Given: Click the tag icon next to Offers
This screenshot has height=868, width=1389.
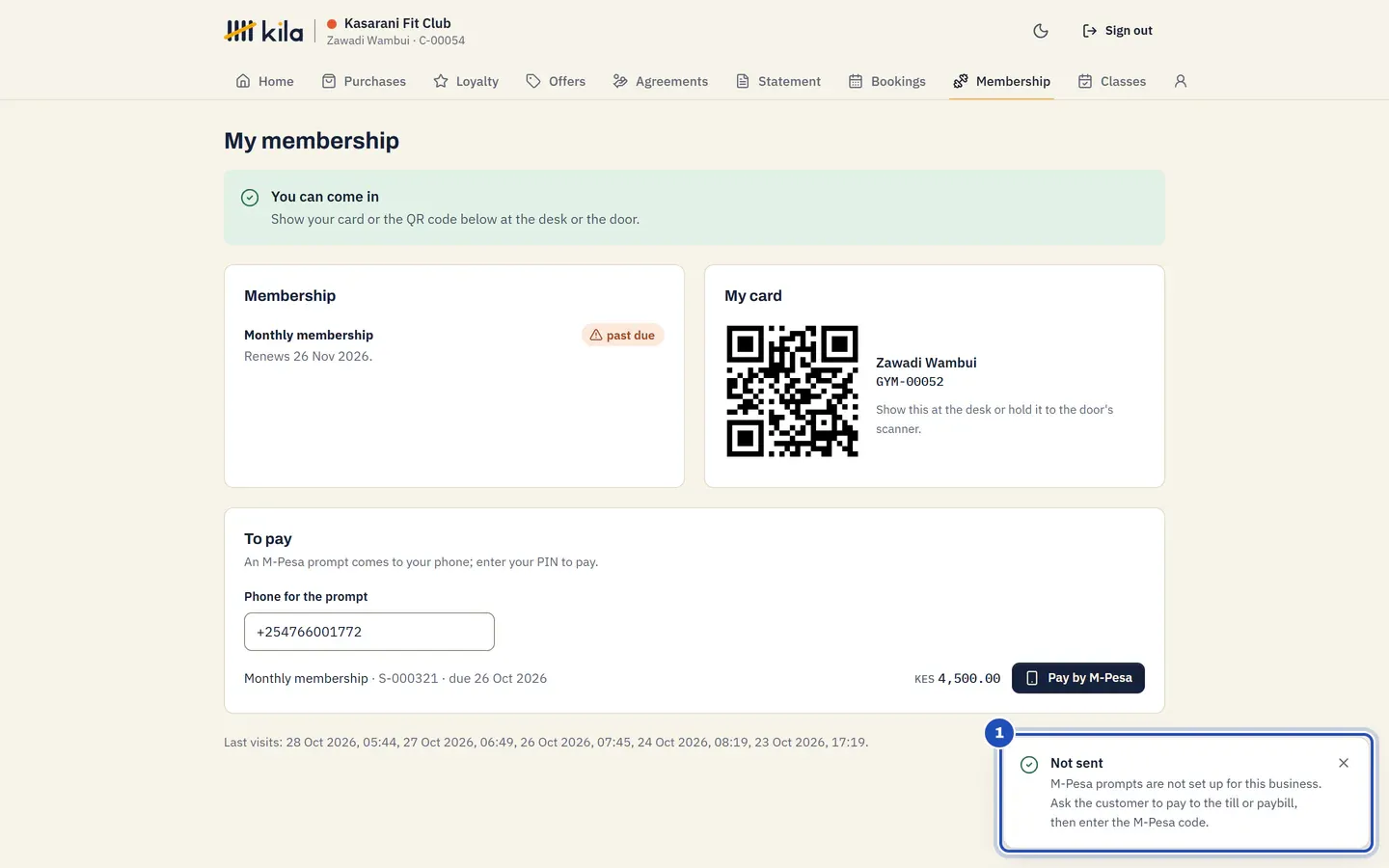Looking at the screenshot, I should pos(533,81).
